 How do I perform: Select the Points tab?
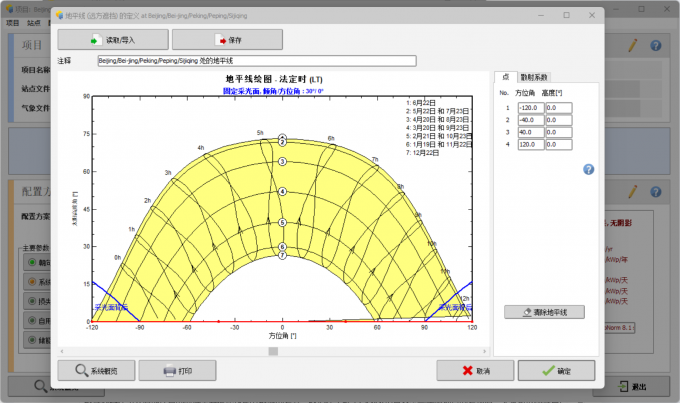(506, 77)
